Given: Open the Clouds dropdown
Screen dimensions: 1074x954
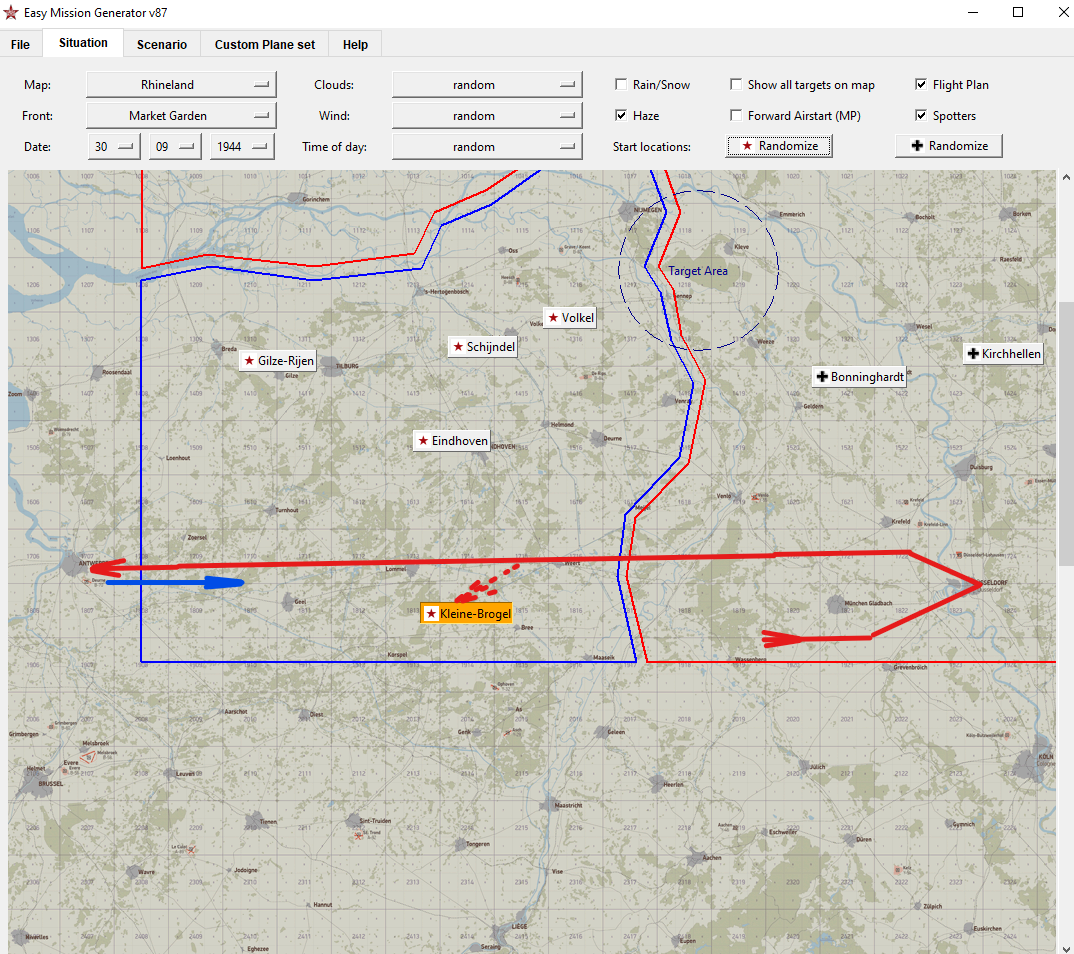Looking at the screenshot, I should (x=487, y=85).
